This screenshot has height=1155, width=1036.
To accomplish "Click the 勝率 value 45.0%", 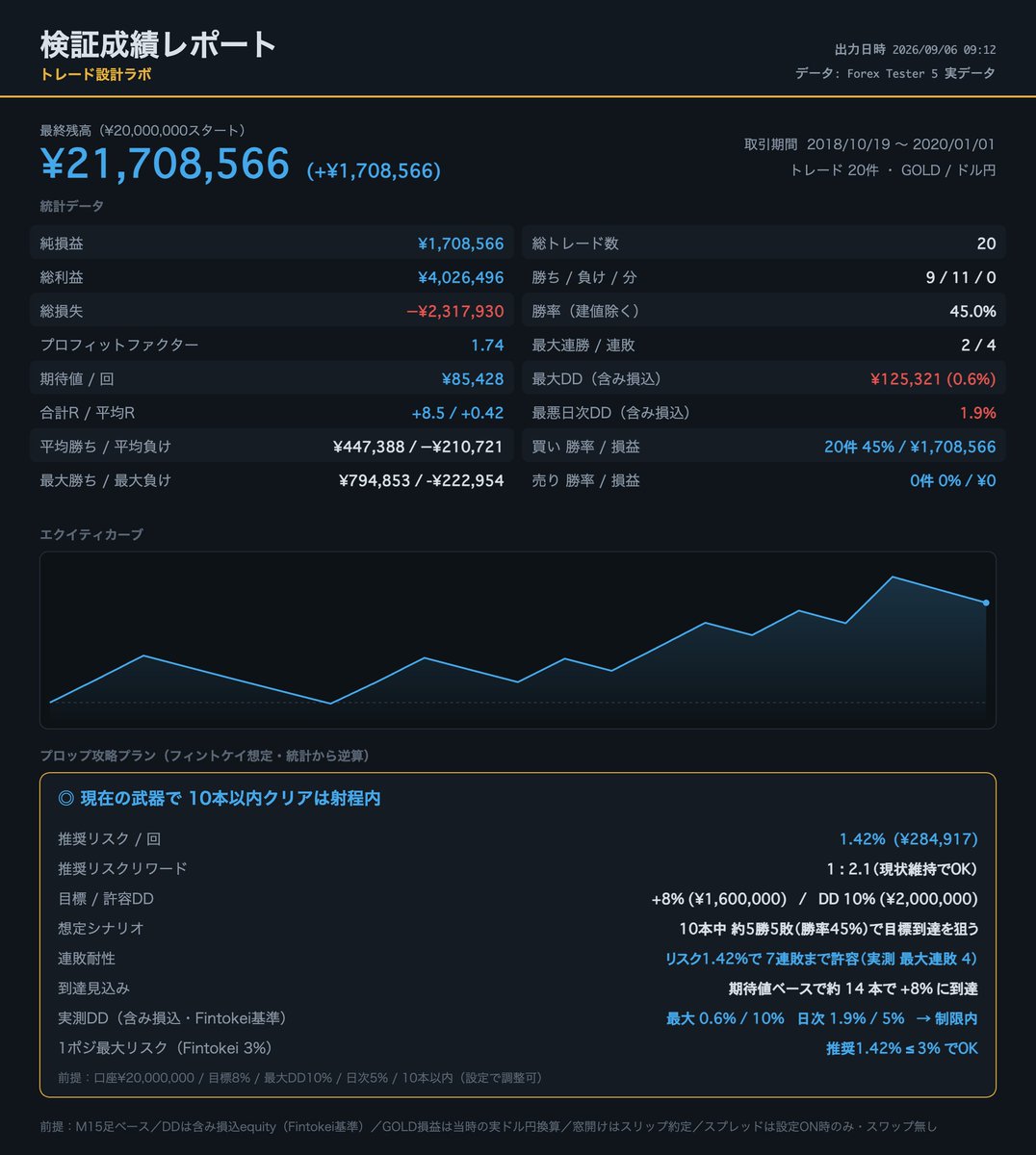I will point(972,311).
